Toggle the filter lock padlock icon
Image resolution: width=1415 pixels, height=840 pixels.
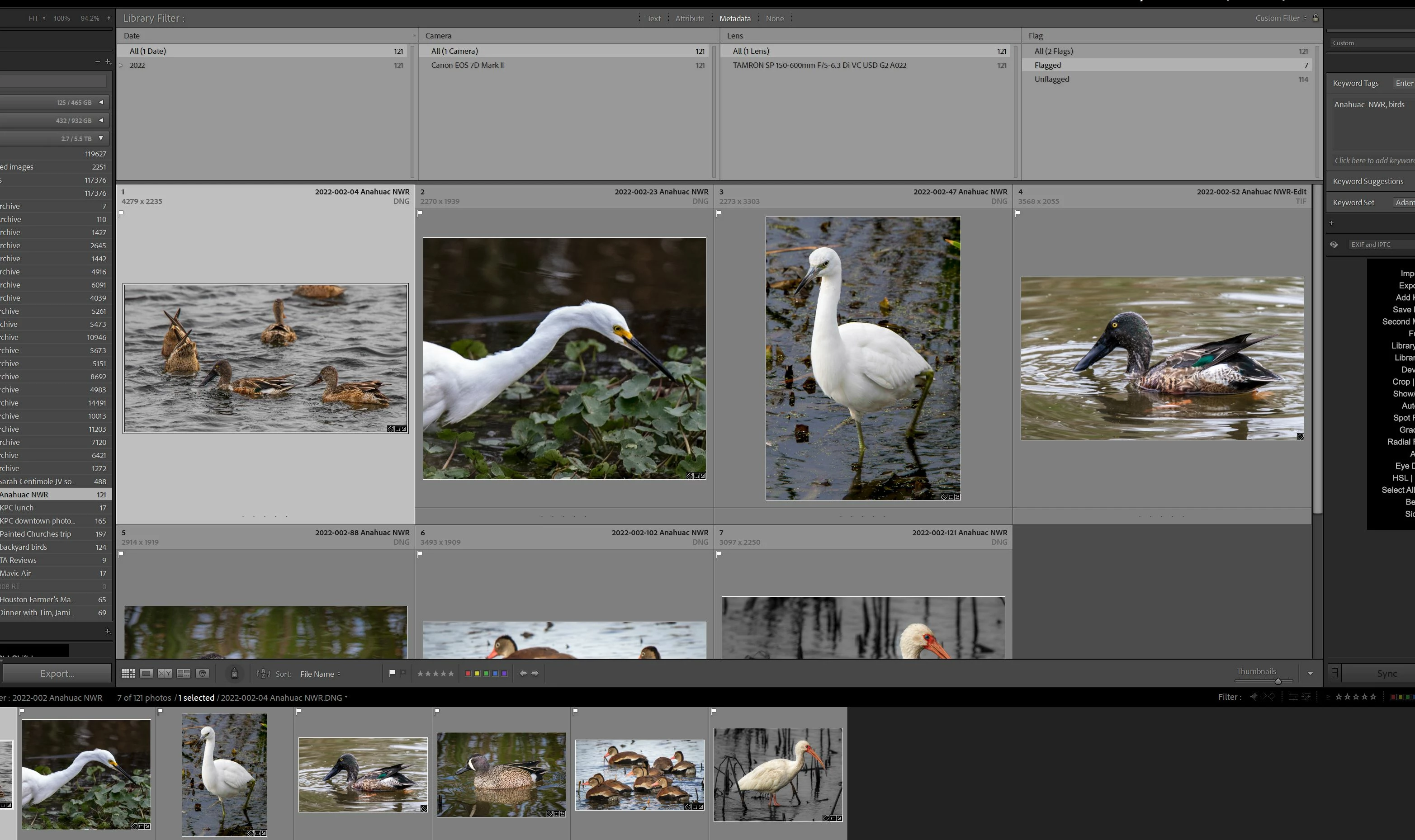pos(1316,18)
